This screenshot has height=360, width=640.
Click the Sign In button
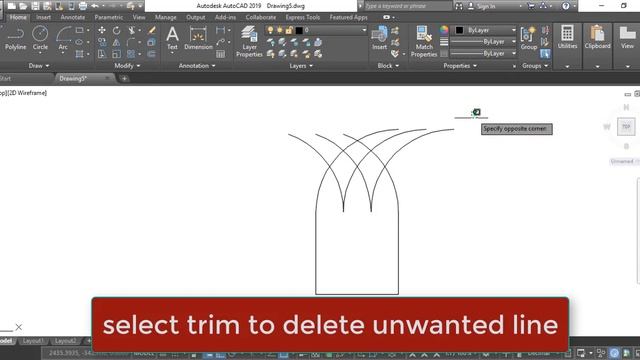click(482, 6)
